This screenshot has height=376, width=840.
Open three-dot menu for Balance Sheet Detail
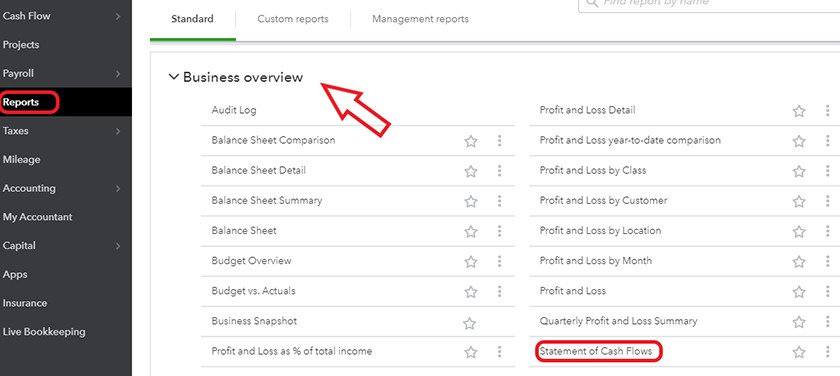(499, 170)
